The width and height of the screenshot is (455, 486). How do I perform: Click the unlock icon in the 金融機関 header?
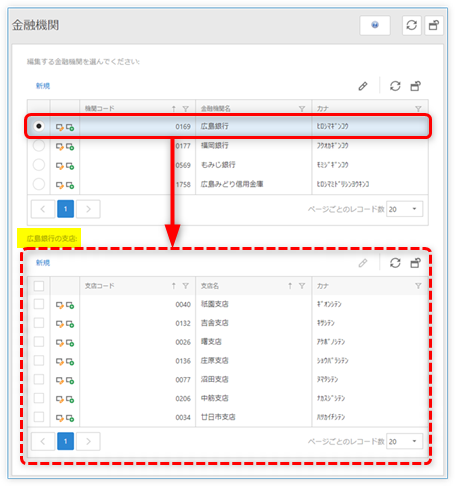(433, 25)
